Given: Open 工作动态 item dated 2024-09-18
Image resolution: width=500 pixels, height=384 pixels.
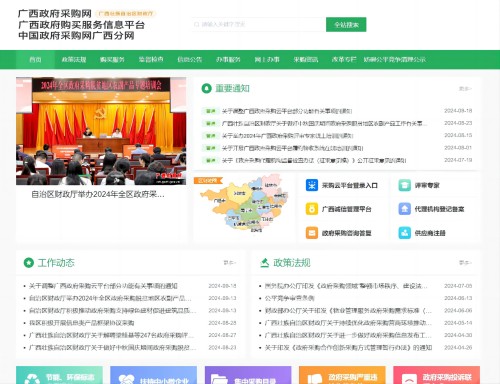Looking at the screenshot, I should [103, 286].
